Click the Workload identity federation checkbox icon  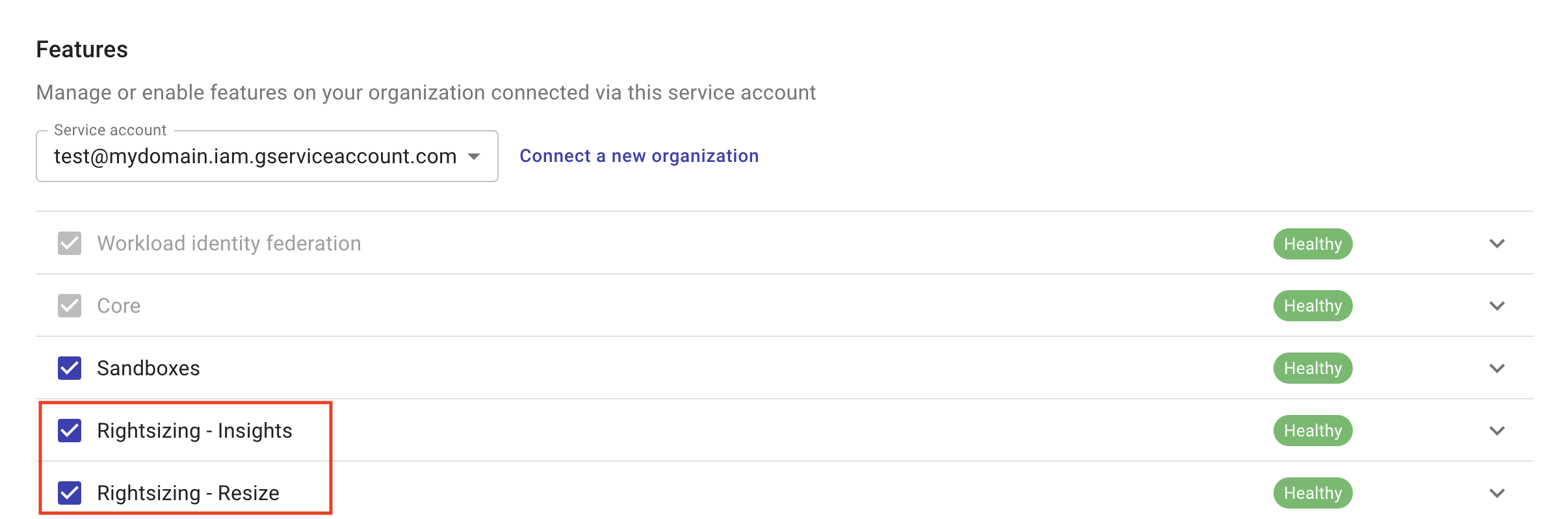tap(70, 243)
